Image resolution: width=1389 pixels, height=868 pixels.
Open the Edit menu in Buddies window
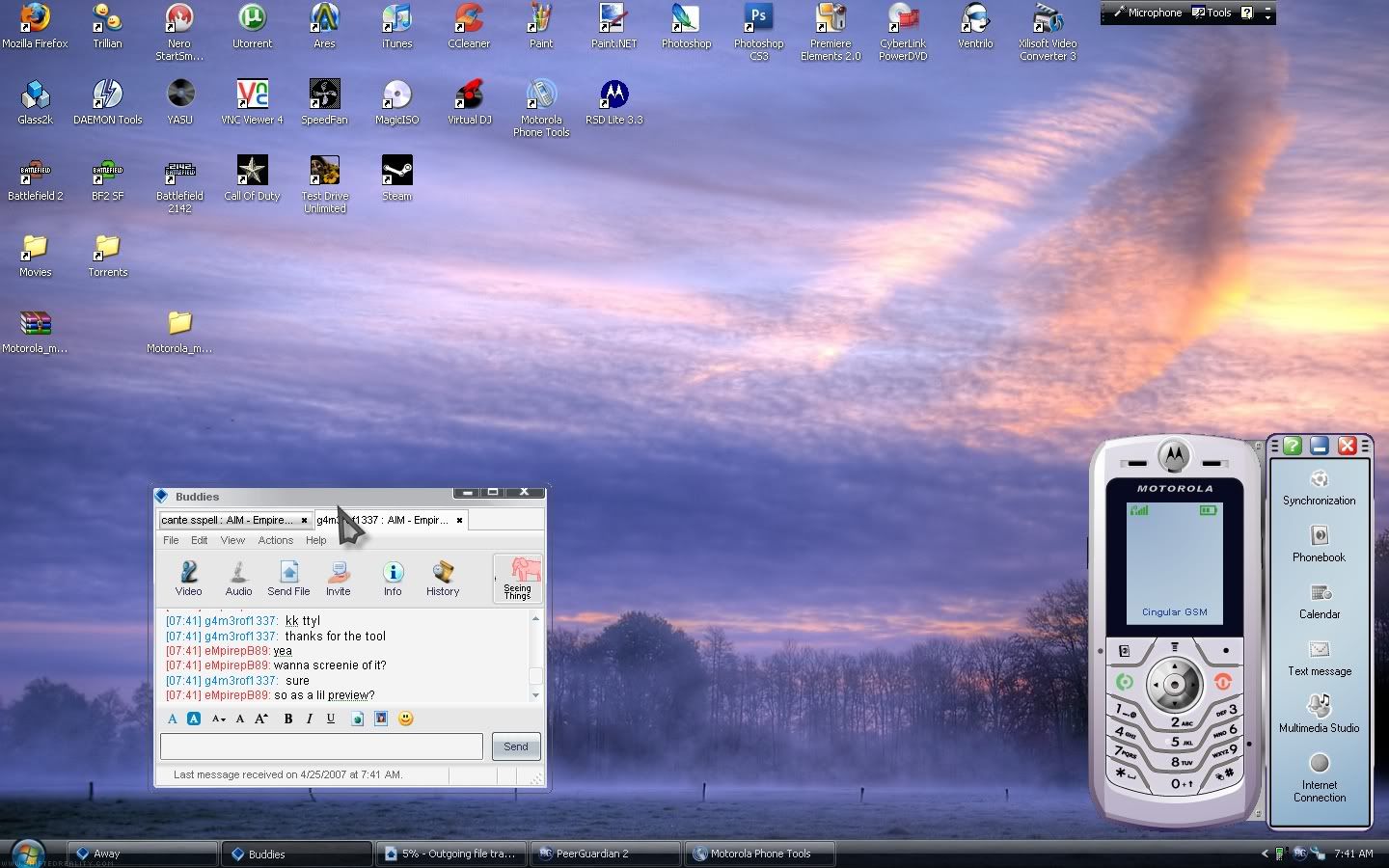coord(199,540)
